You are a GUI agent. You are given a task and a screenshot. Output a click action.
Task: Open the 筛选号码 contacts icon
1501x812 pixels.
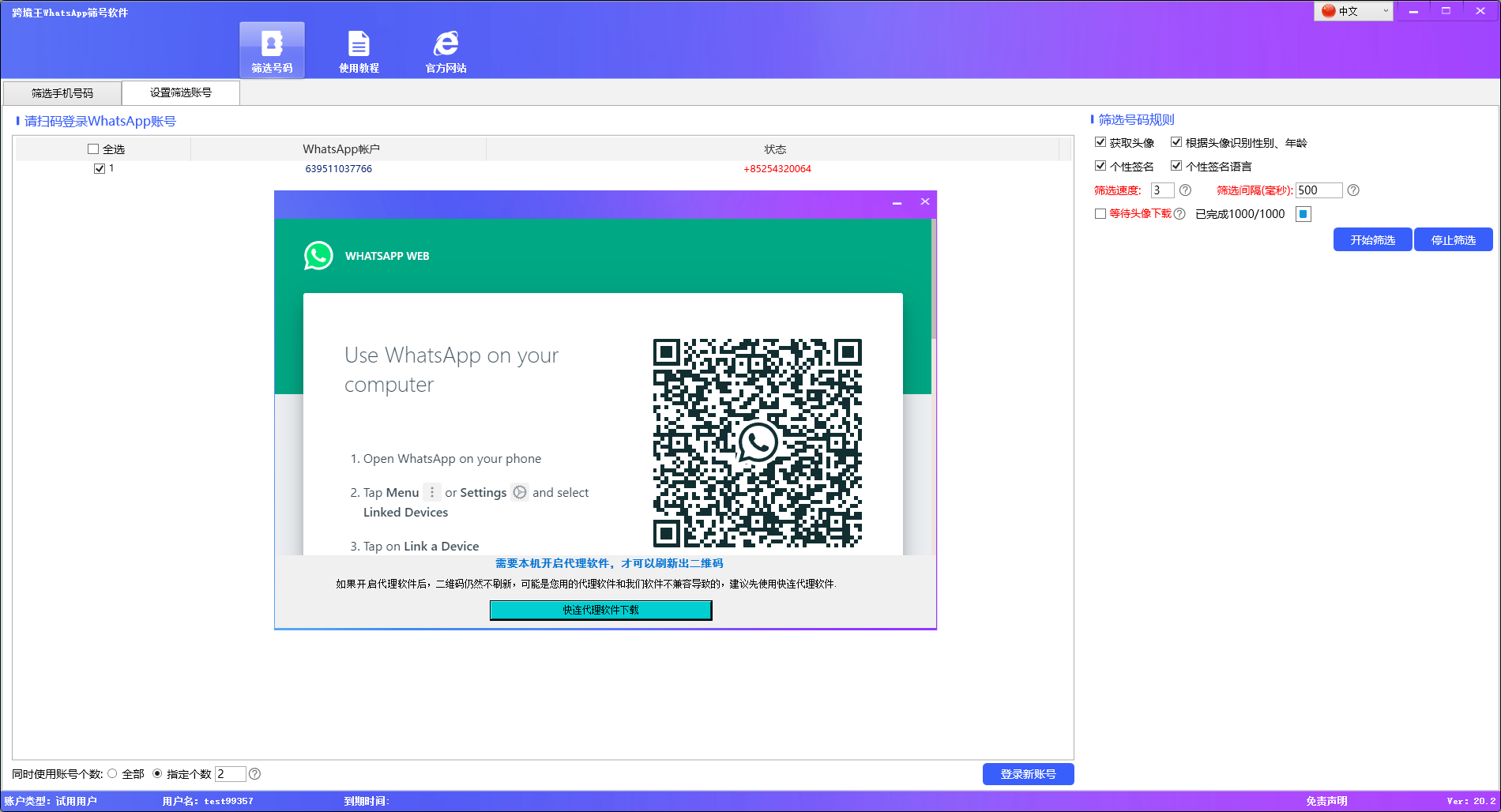click(x=272, y=44)
